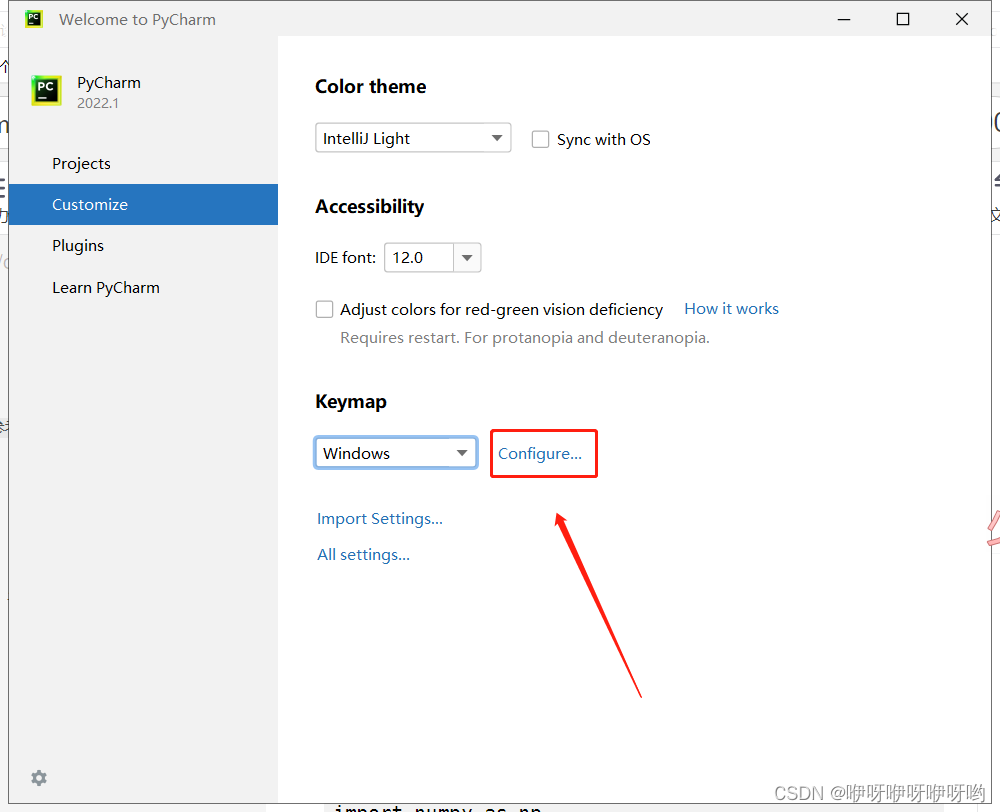Open the IntelliJ Light color theme dropdown
The height and width of the screenshot is (812, 1000).
coord(413,138)
